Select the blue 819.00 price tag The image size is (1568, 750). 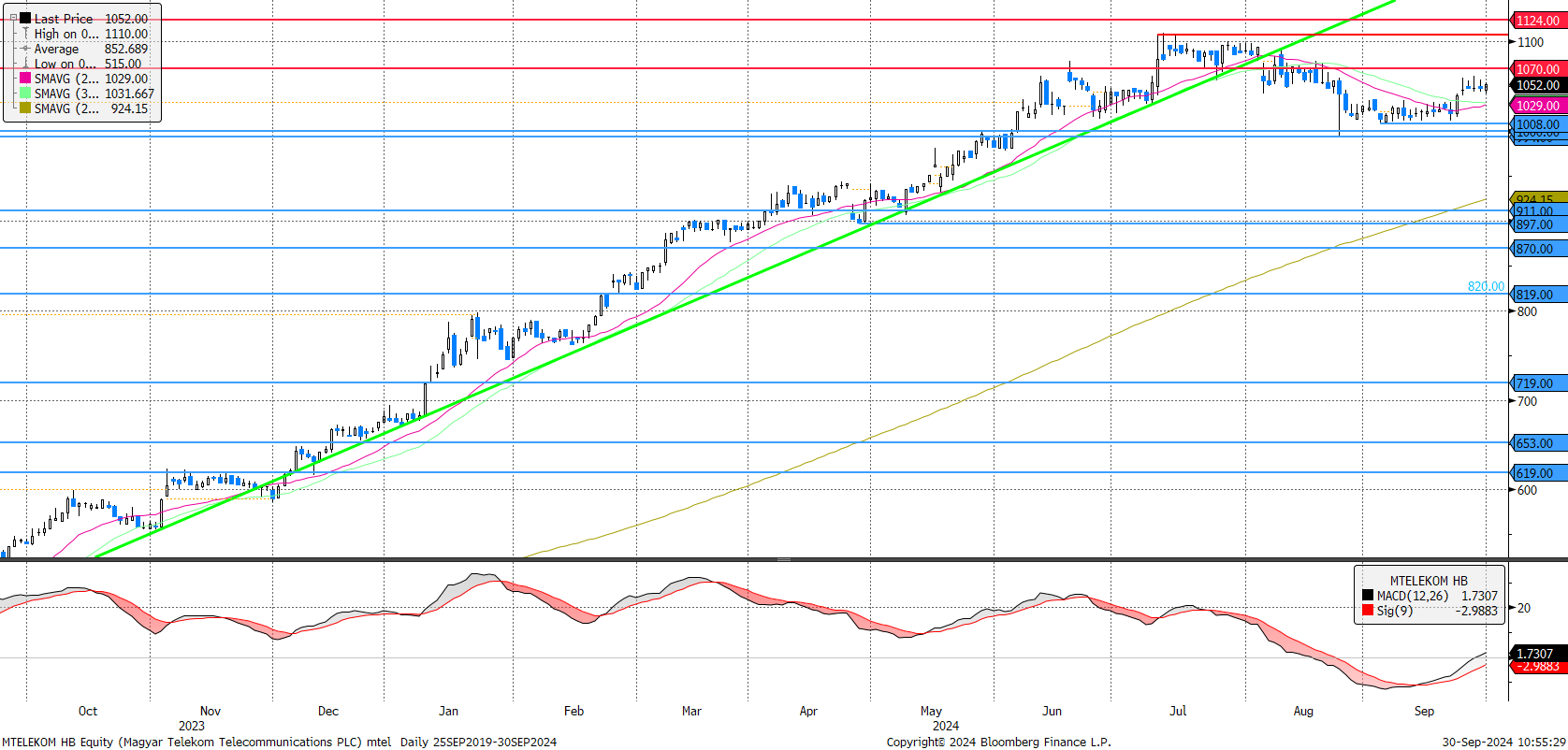click(x=1538, y=295)
